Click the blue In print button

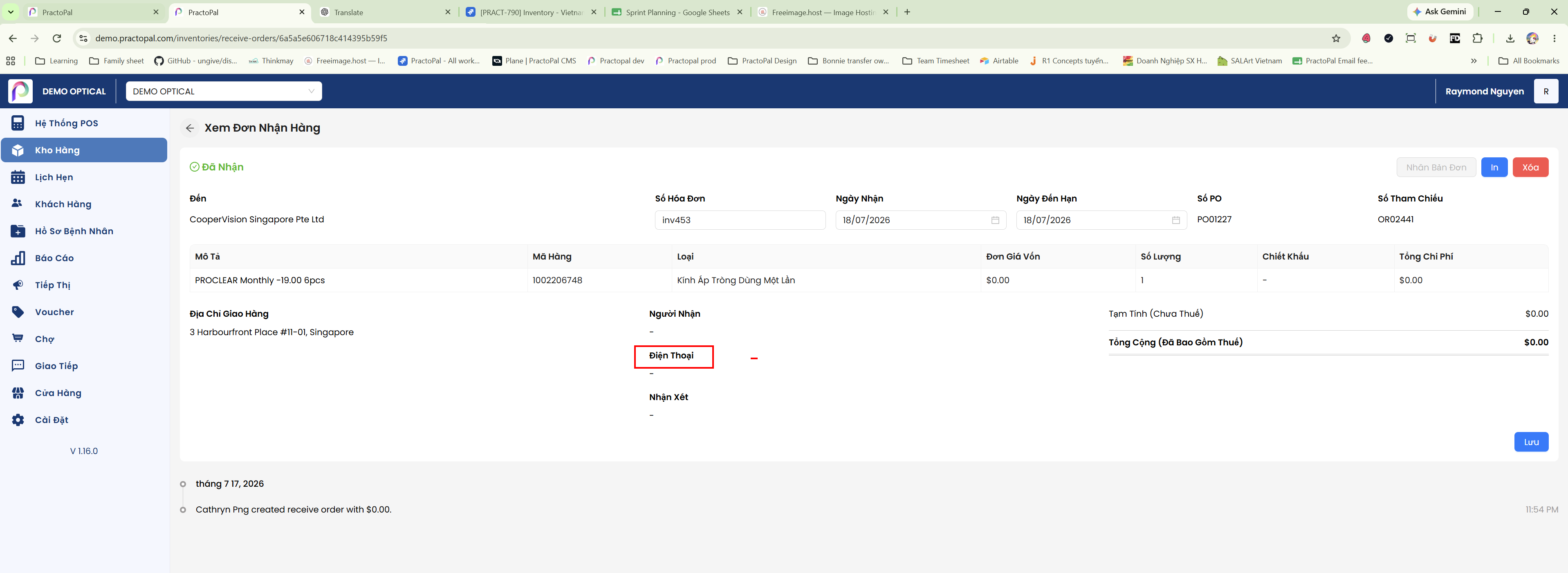[1494, 167]
